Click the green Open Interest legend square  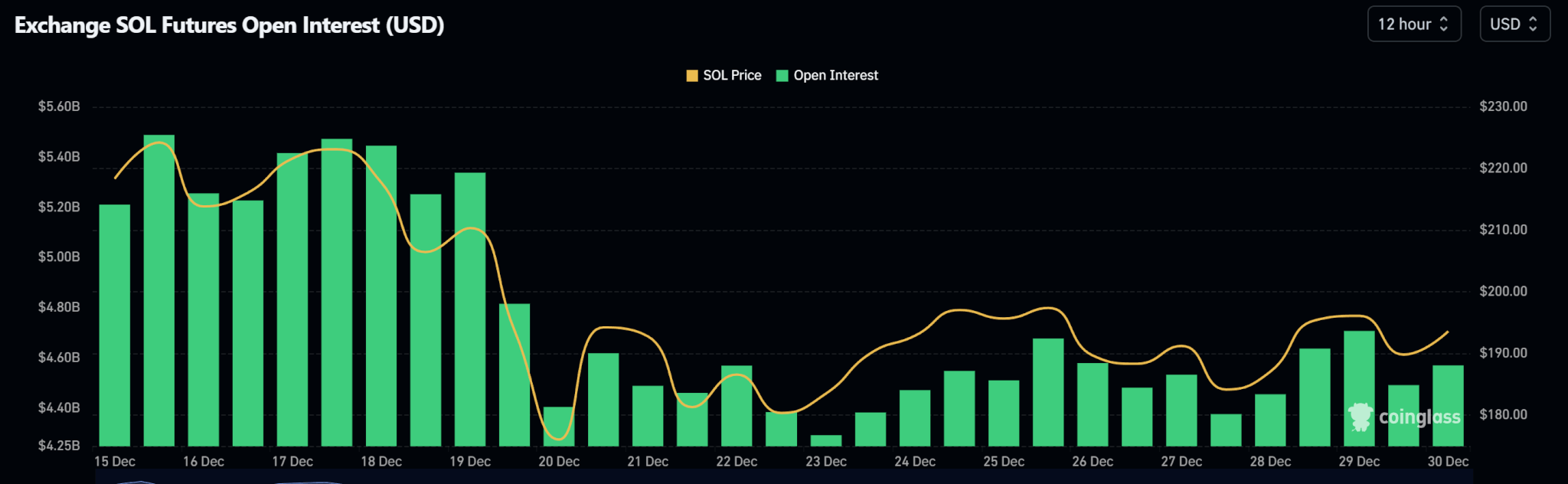click(x=782, y=76)
